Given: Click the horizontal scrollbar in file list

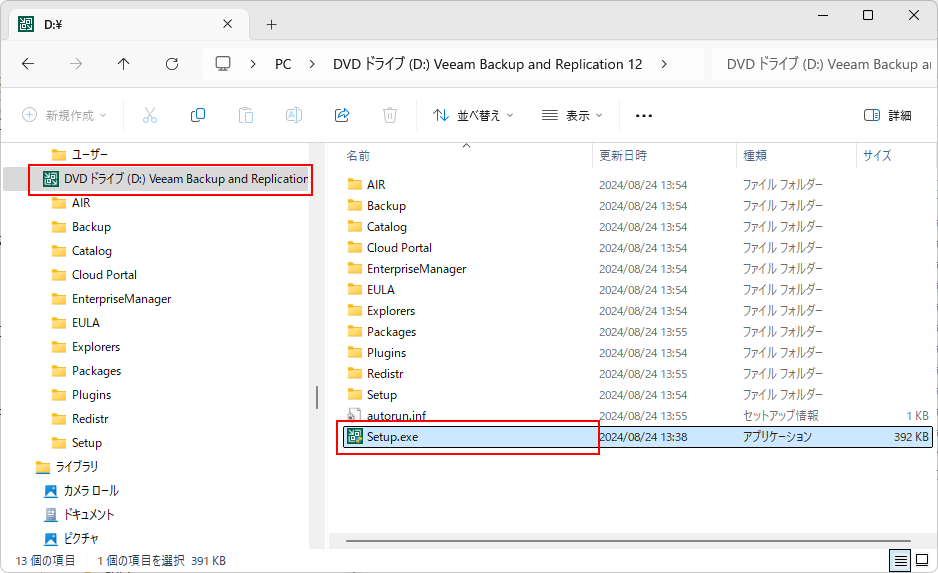Looking at the screenshot, I should pyautogui.click(x=628, y=541).
